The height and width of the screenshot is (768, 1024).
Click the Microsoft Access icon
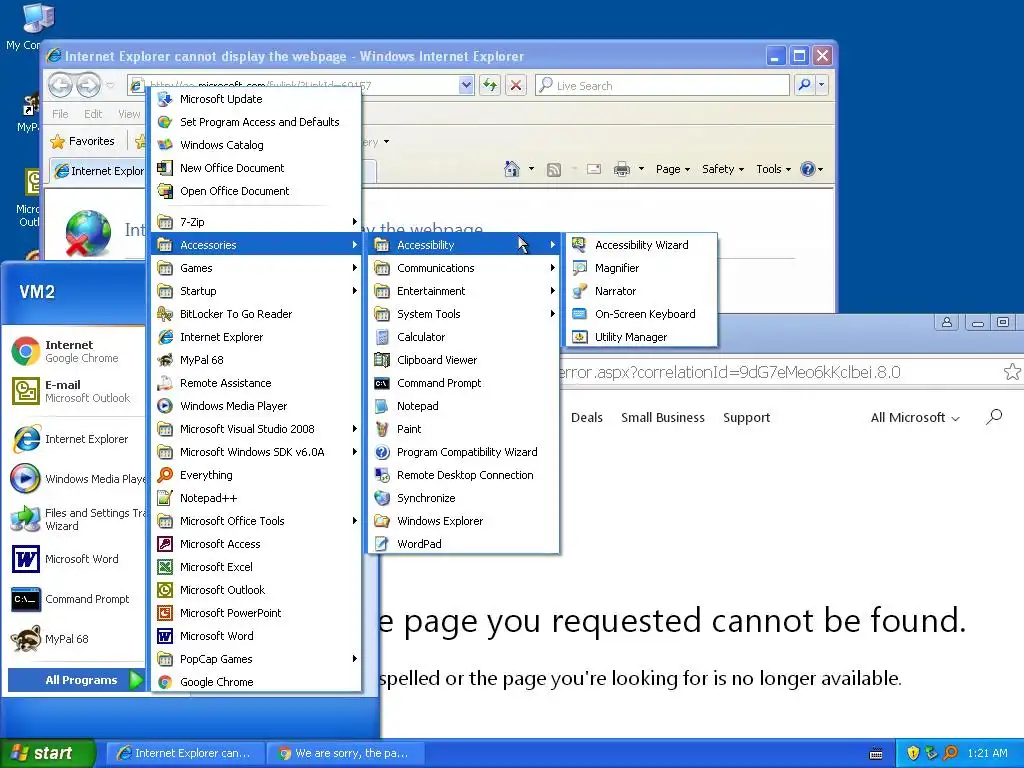tap(165, 544)
